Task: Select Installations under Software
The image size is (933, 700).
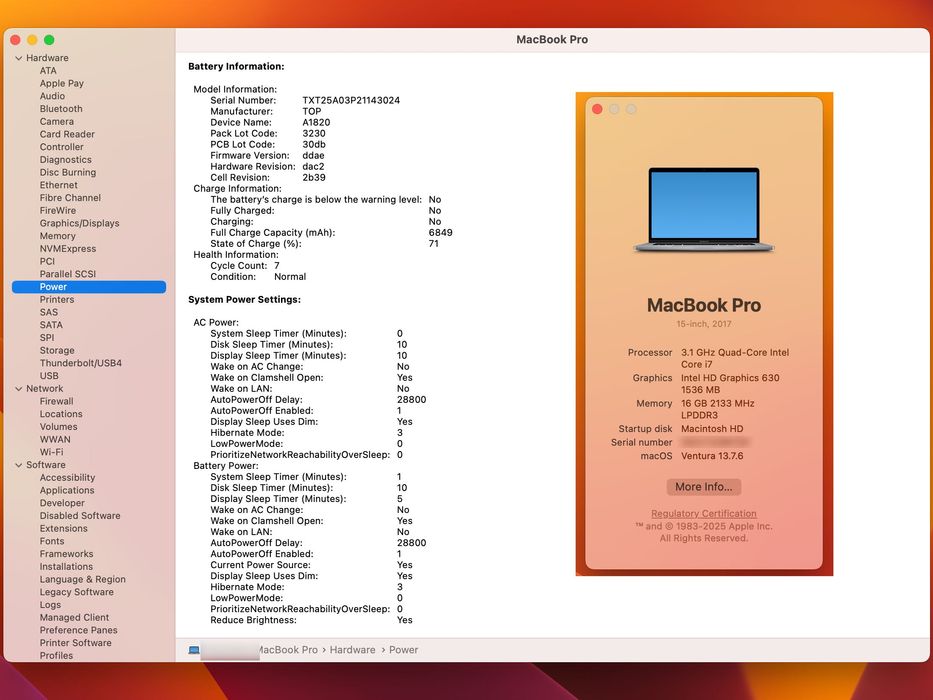Action: tap(66, 567)
